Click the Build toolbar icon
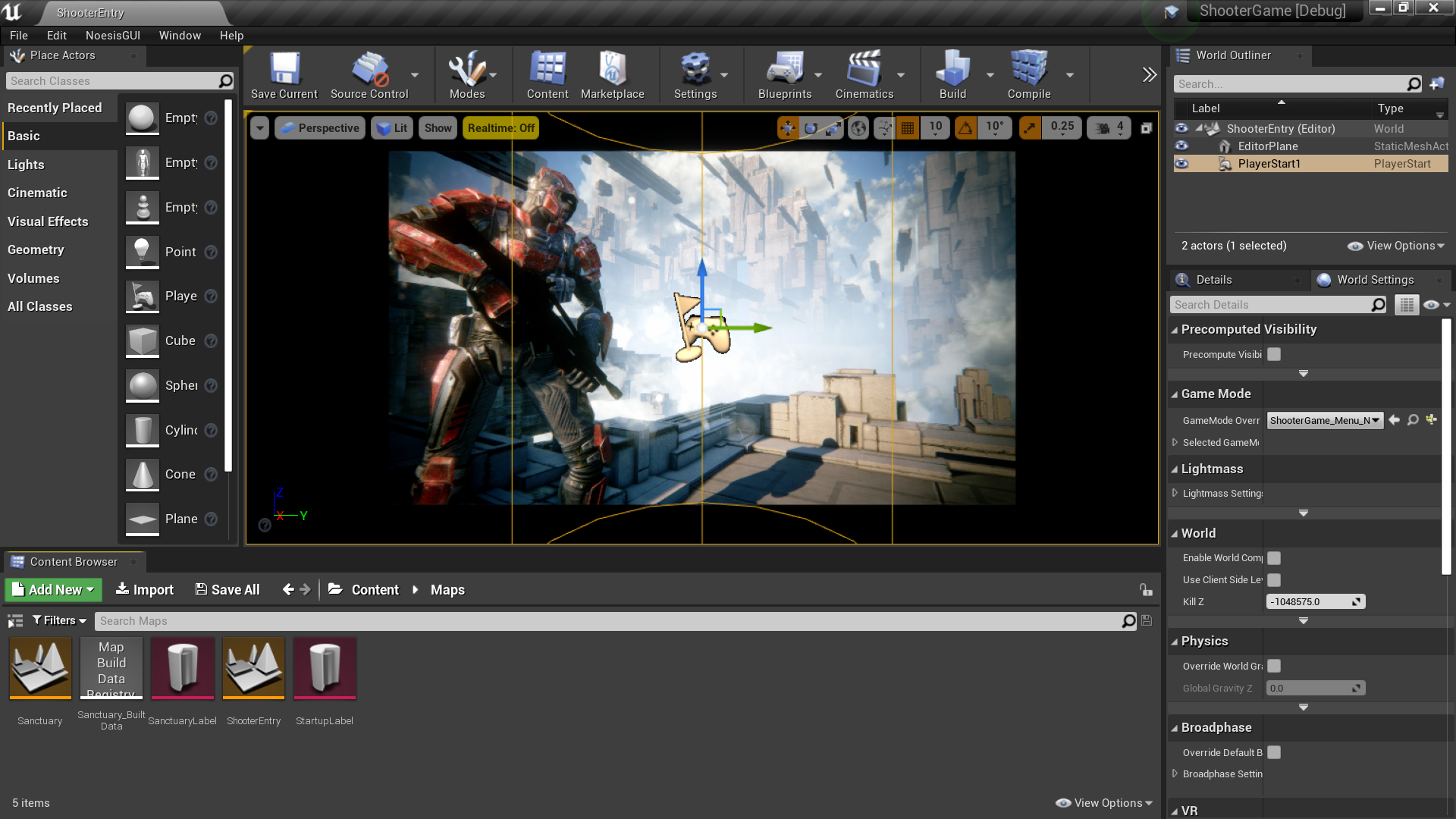 click(952, 74)
